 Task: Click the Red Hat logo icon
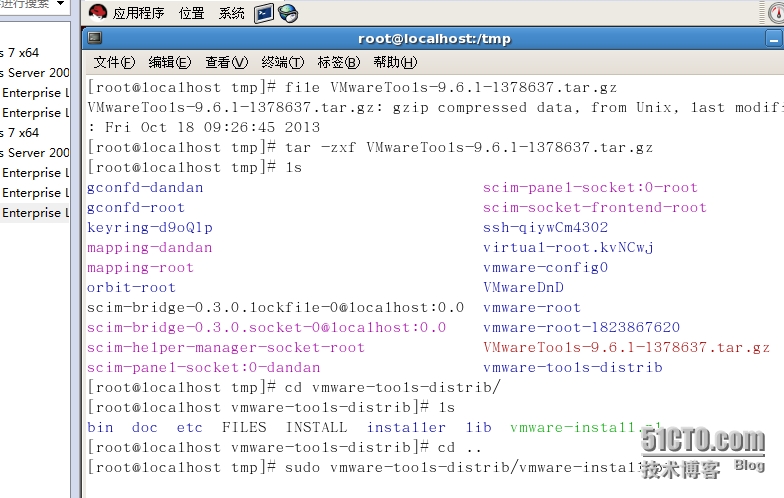pyautogui.click(x=98, y=12)
